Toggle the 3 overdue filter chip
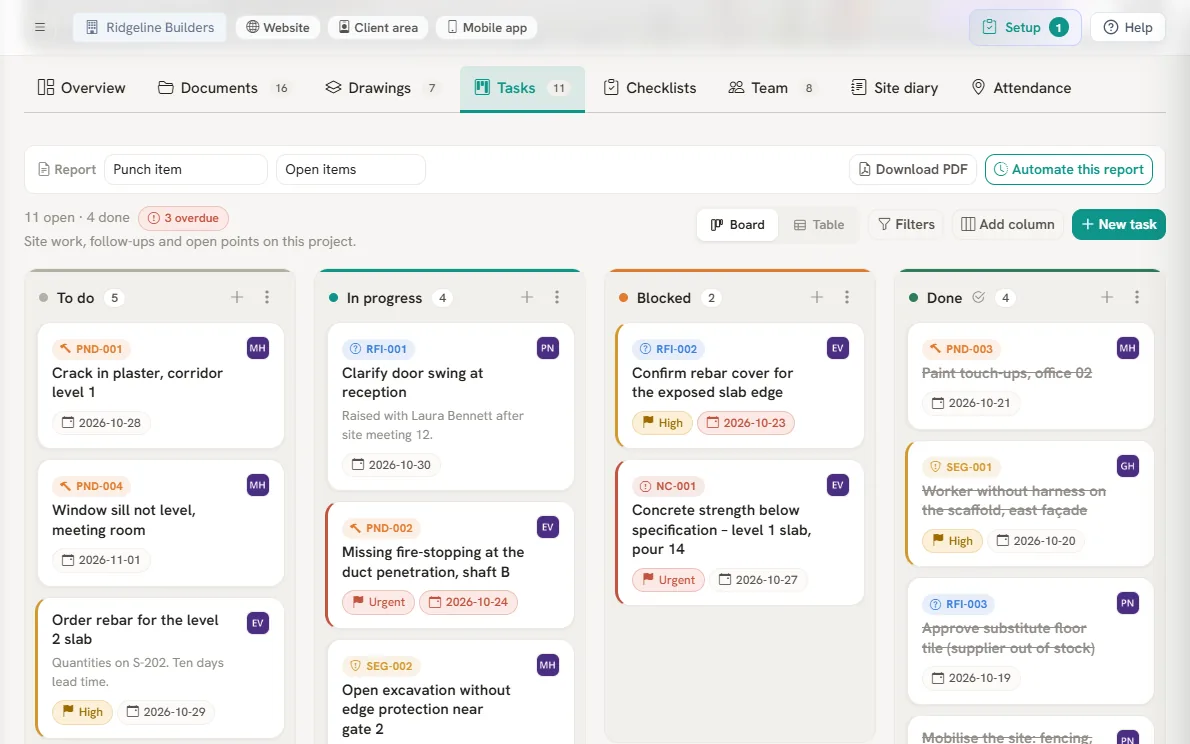The width and height of the screenshot is (1190, 744). (x=184, y=218)
